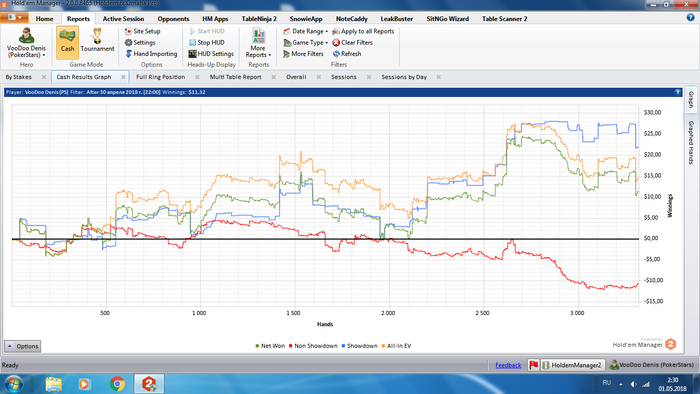Click Stop HUD
Screen dimensions: 700x394
(x=207, y=42)
